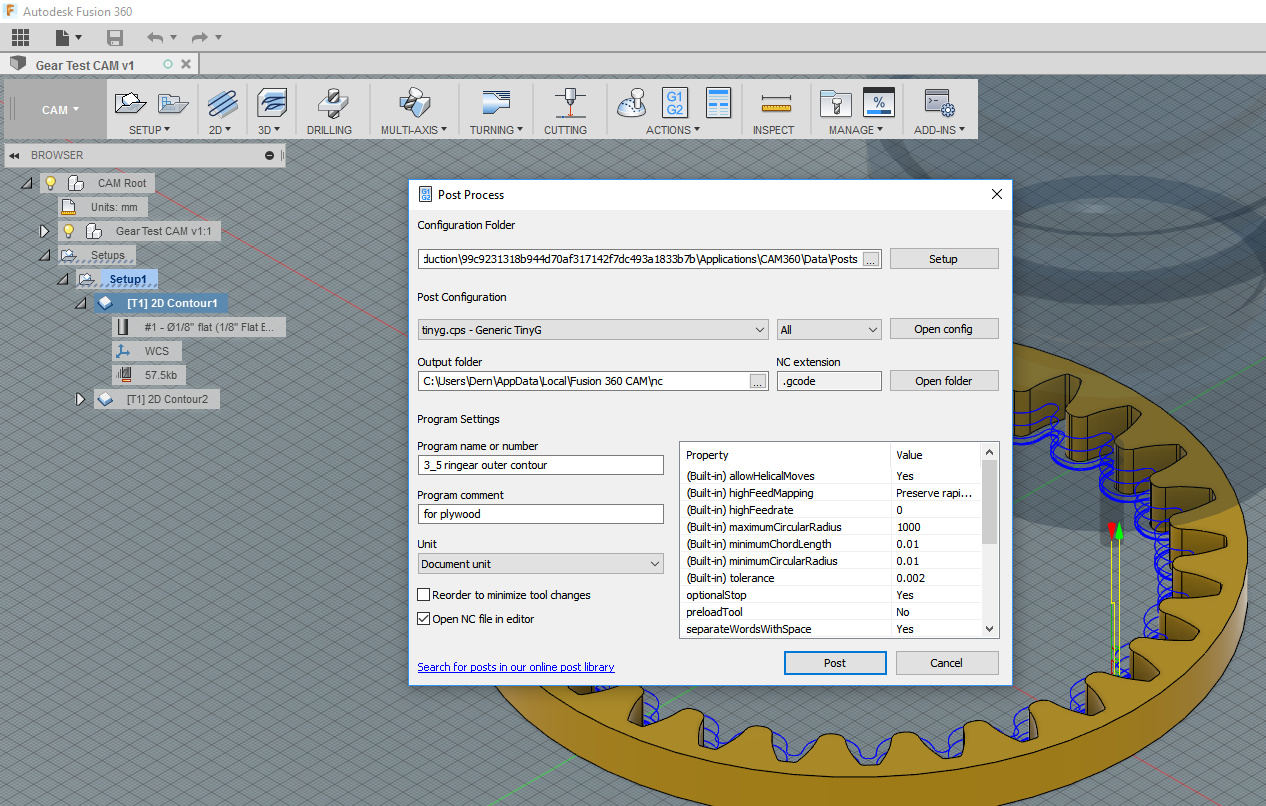Viewport: 1266px width, 806px height.
Task: Collapse the Setup1 tree node
Action: (x=62, y=279)
